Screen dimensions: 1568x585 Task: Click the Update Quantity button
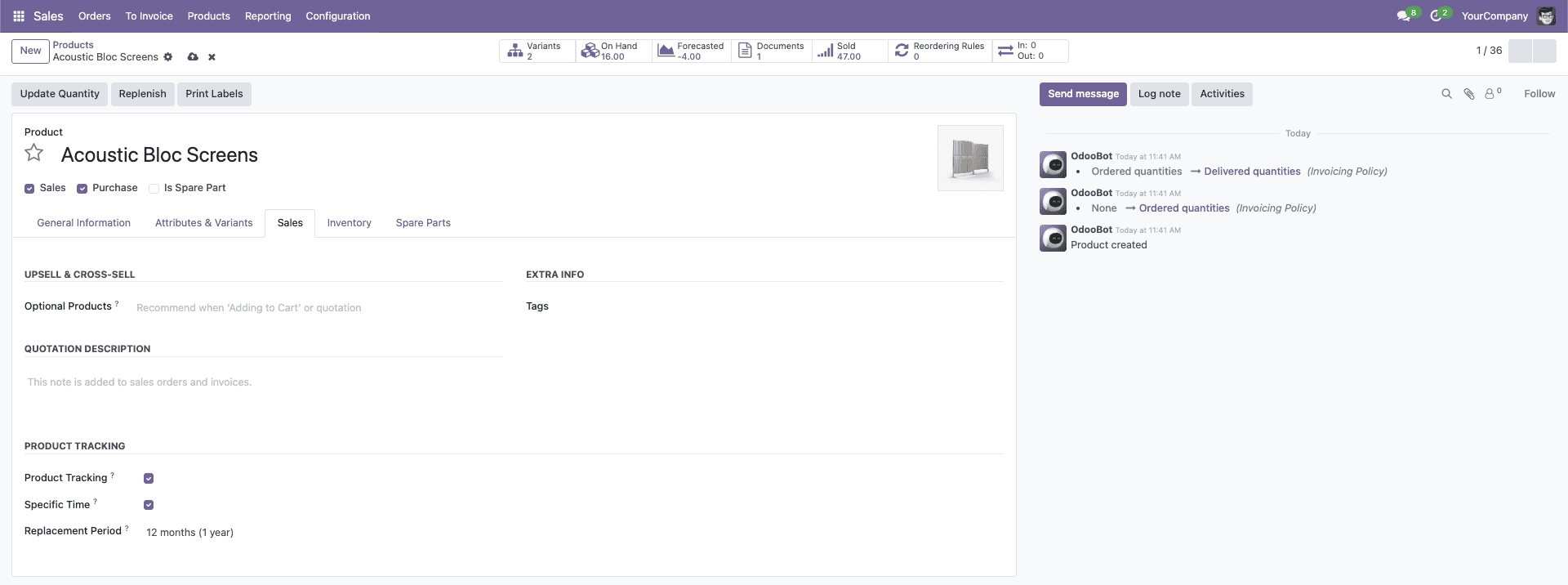60,94
